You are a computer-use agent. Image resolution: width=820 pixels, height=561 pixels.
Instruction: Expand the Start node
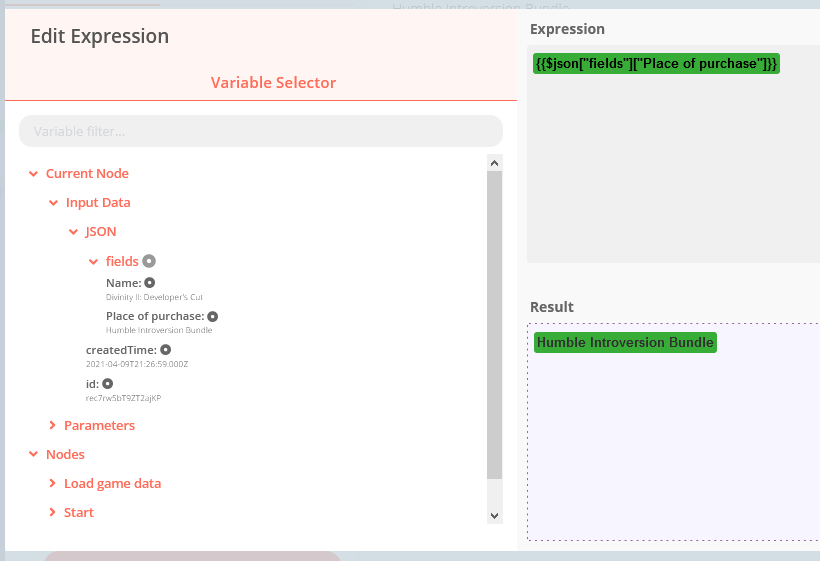[54, 513]
